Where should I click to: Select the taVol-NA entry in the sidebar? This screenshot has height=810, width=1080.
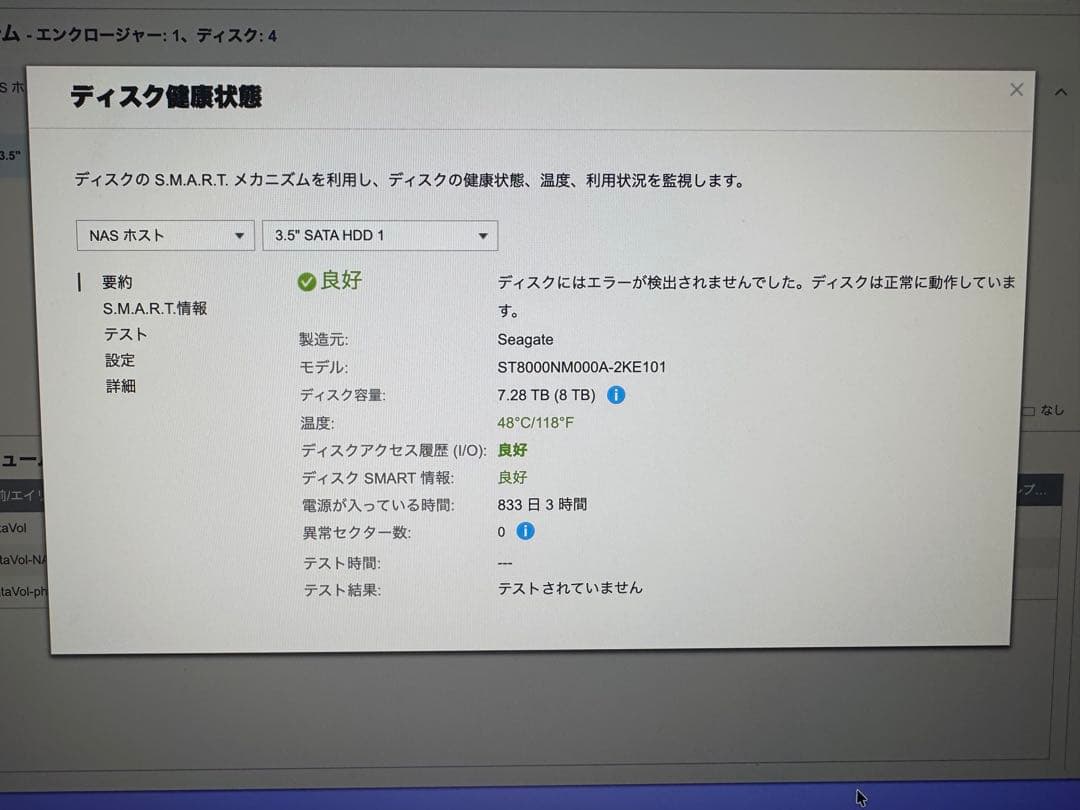pyautogui.click(x=18, y=561)
